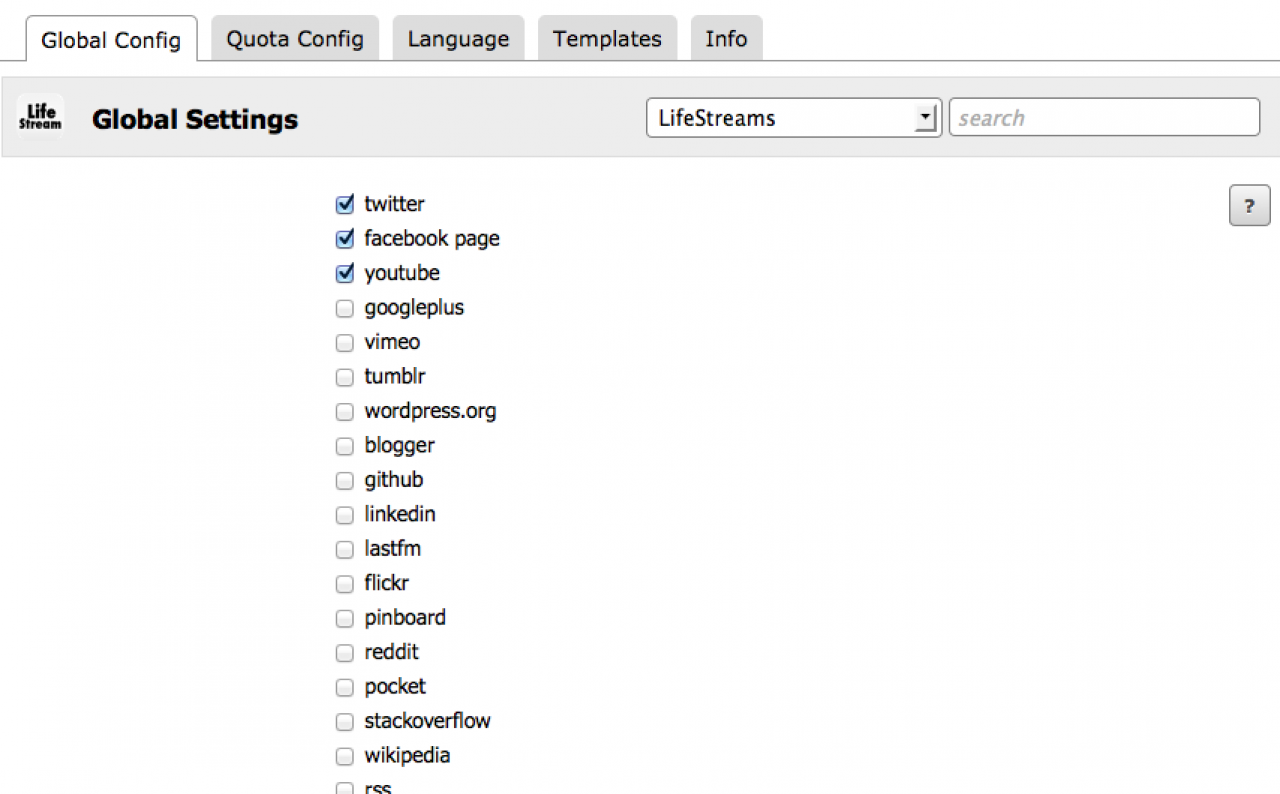Click the LifeStream logo icon
Viewport: 1280px width, 794px height.
[x=41, y=118]
